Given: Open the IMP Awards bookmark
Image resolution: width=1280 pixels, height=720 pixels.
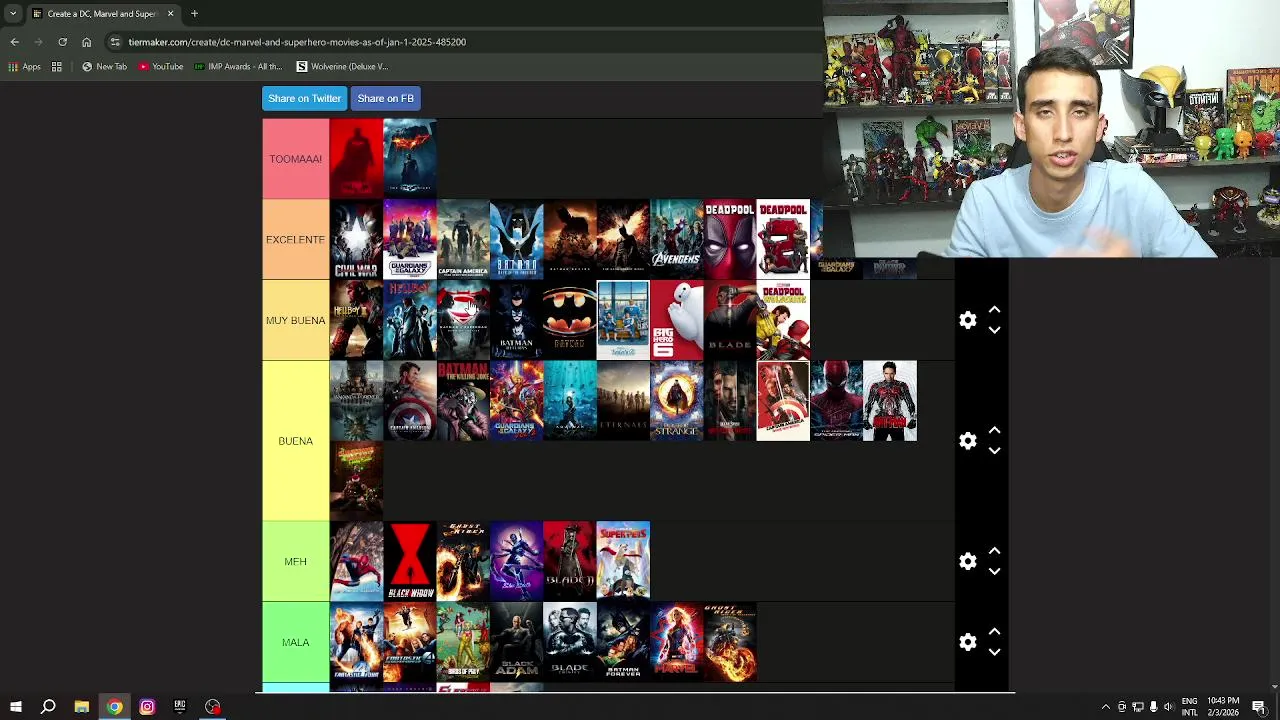Looking at the screenshot, I should [x=238, y=67].
